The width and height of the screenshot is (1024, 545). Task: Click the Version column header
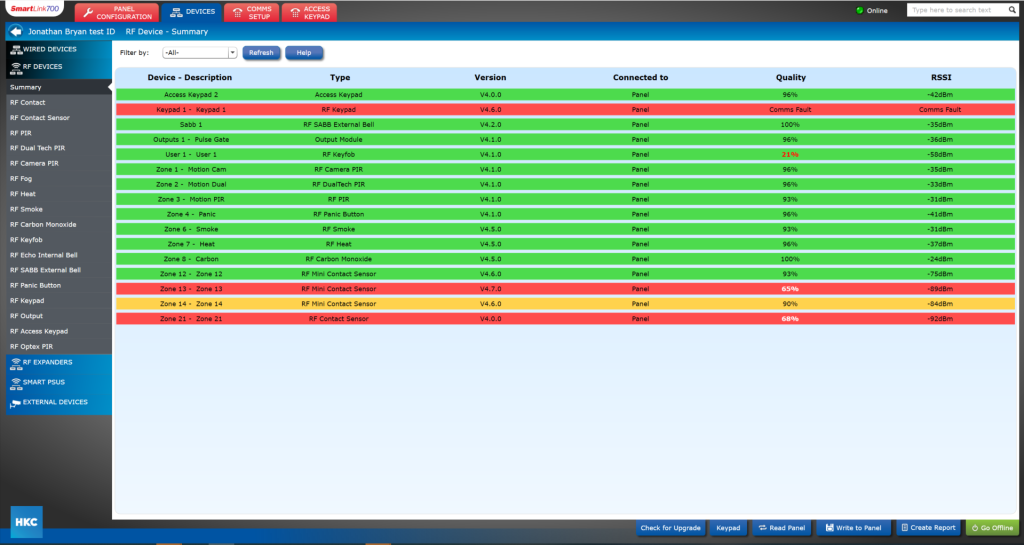pos(490,78)
